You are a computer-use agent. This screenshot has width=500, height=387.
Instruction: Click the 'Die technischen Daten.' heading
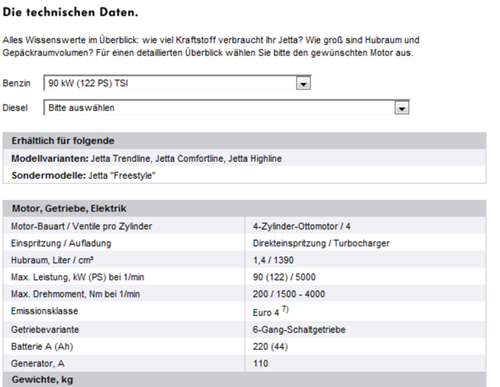(x=70, y=12)
